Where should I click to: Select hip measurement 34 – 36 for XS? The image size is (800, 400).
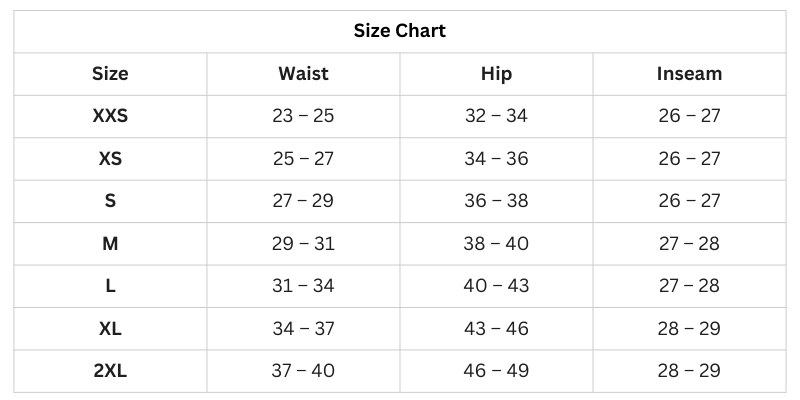click(x=496, y=159)
